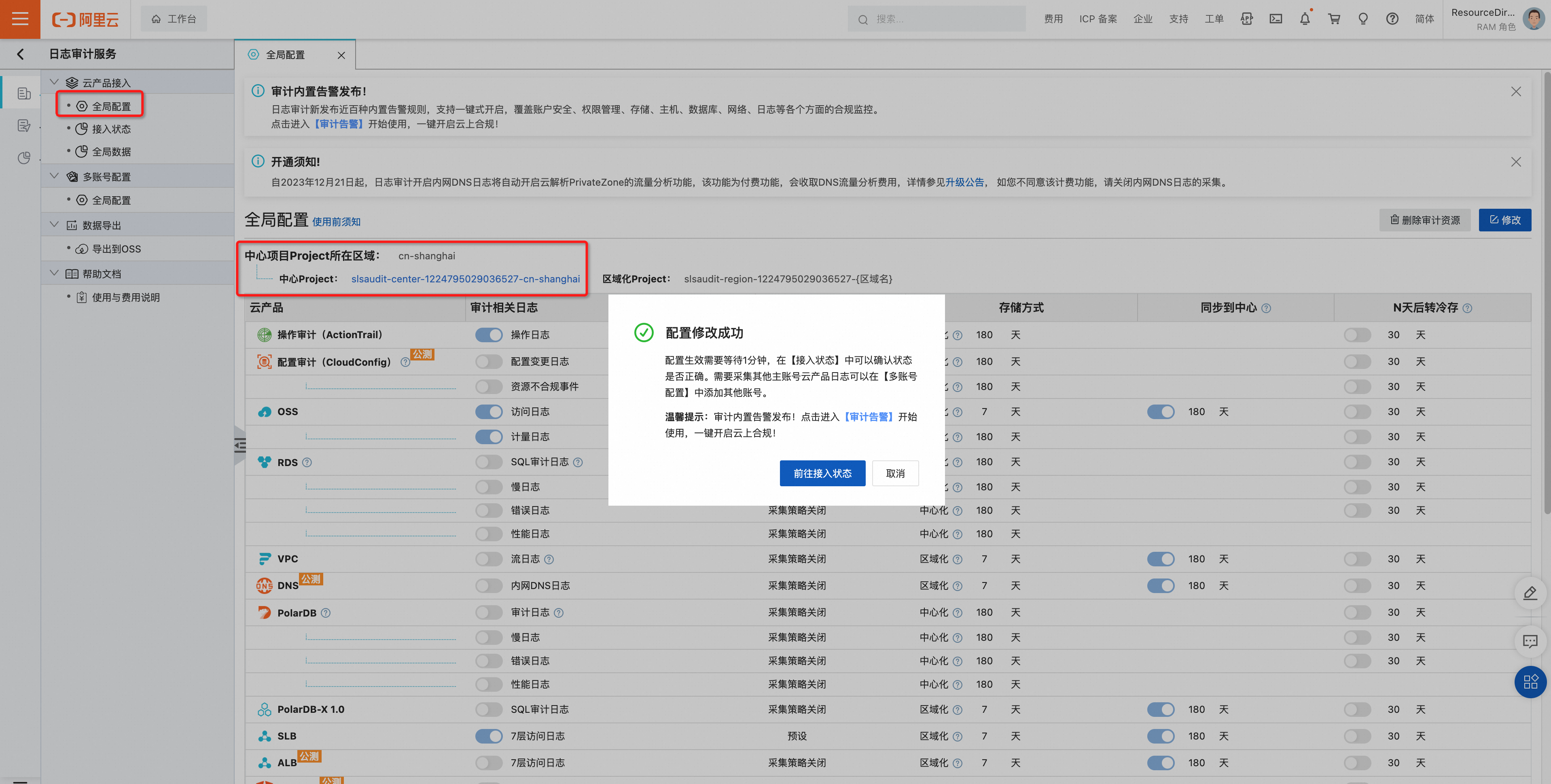Open the 使用前须知 link
This screenshot has width=1551, height=784.
[336, 222]
